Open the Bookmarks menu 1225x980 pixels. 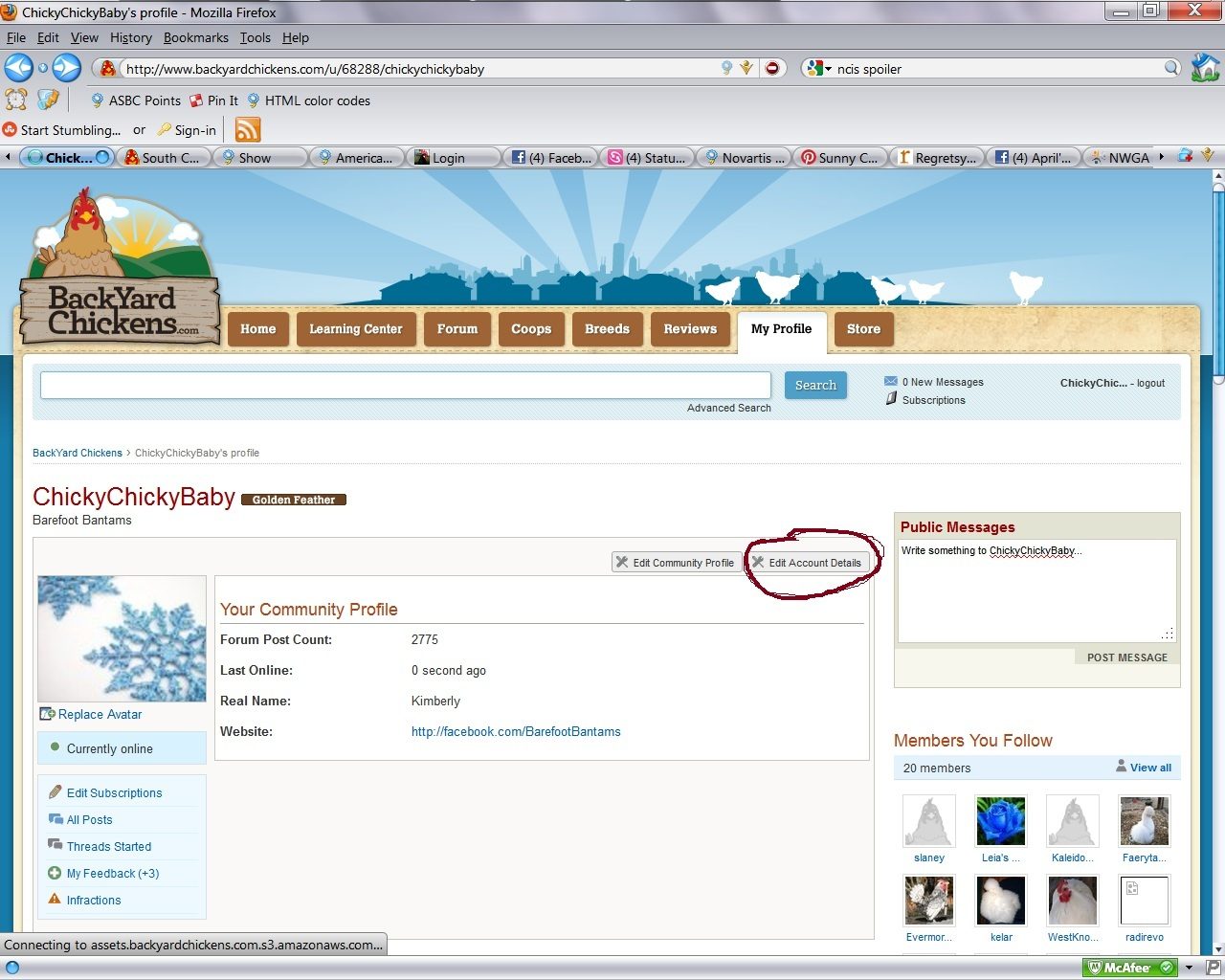tap(195, 37)
